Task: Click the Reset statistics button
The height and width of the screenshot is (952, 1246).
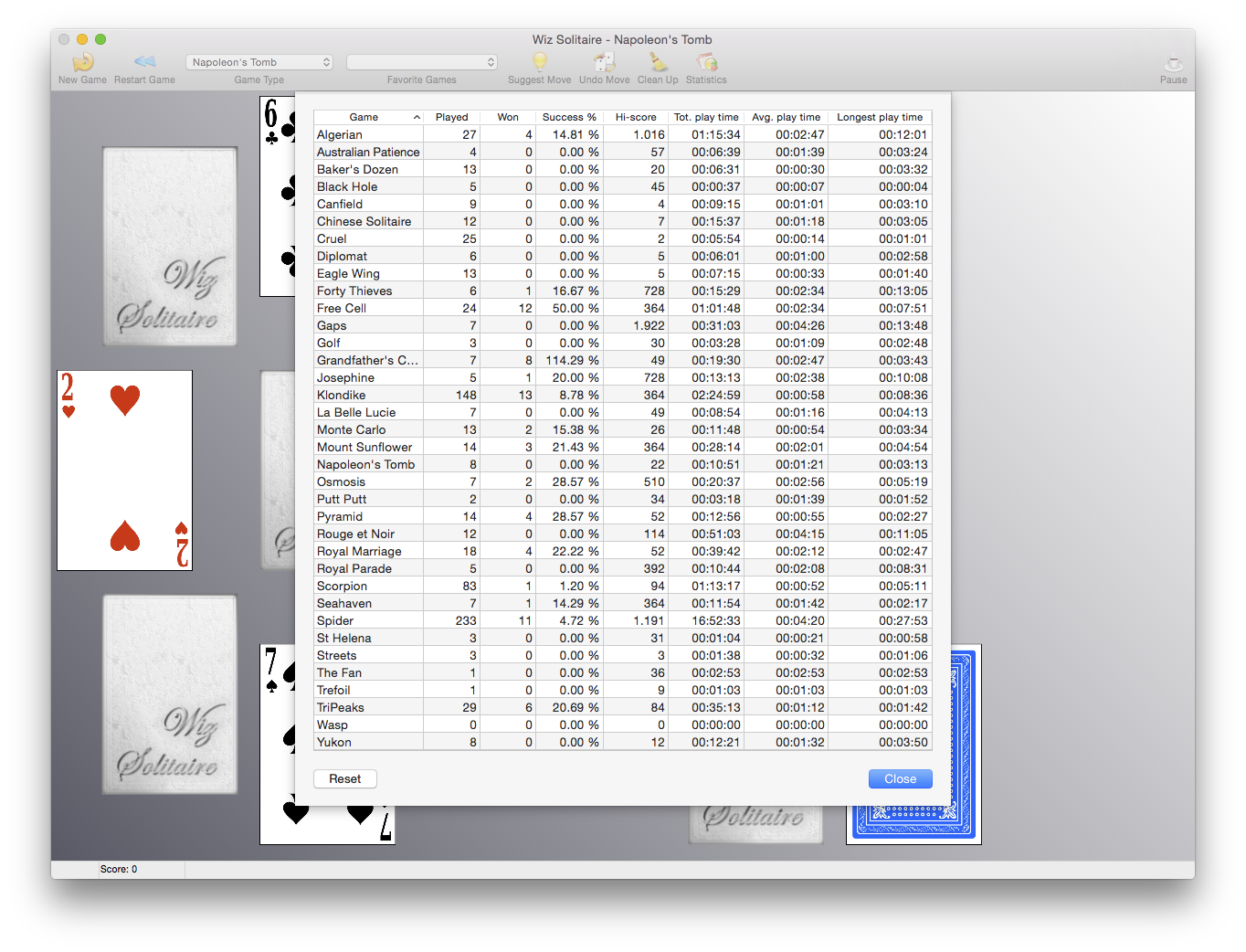Action: pyautogui.click(x=345, y=778)
